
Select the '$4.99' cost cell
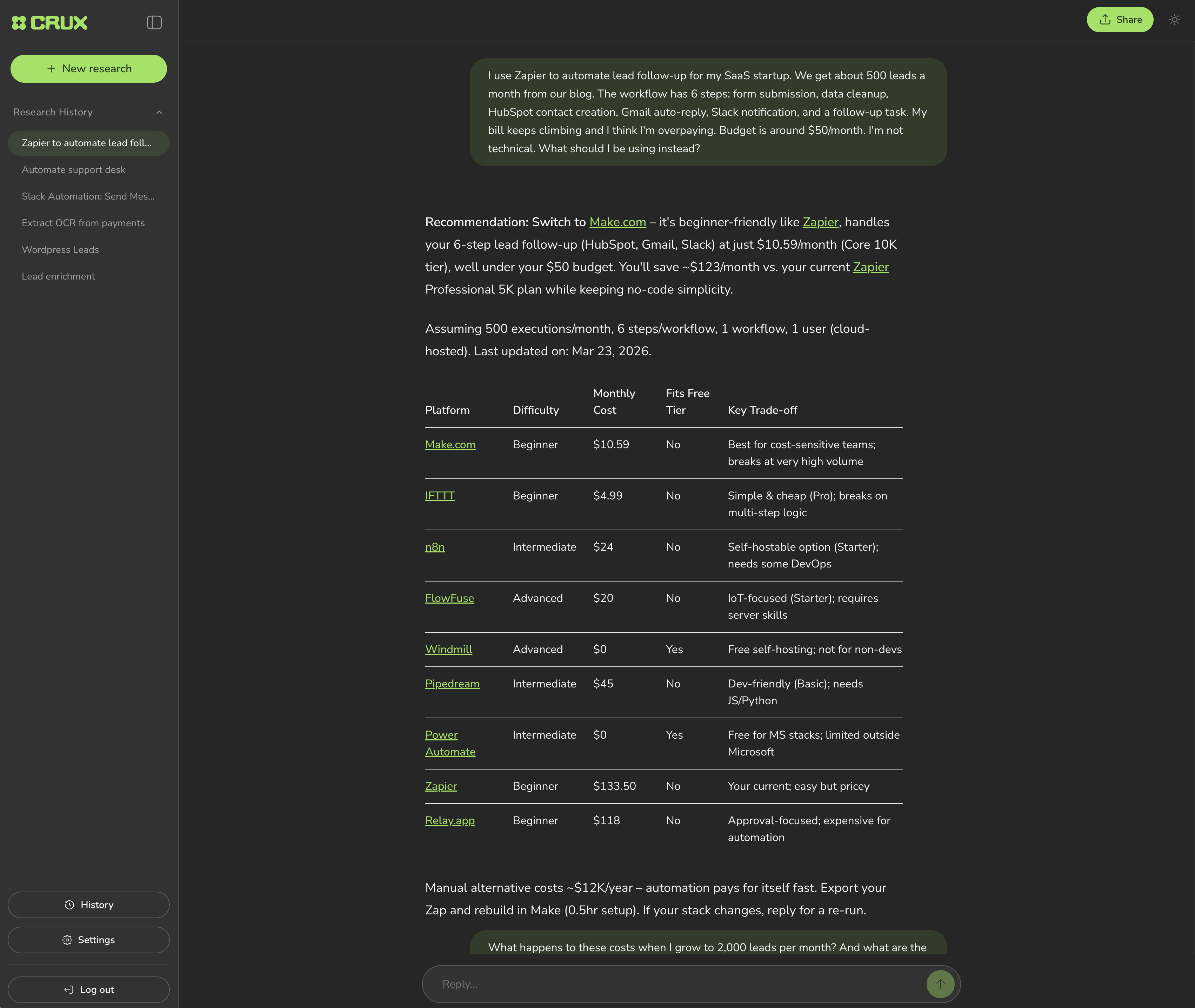click(608, 496)
